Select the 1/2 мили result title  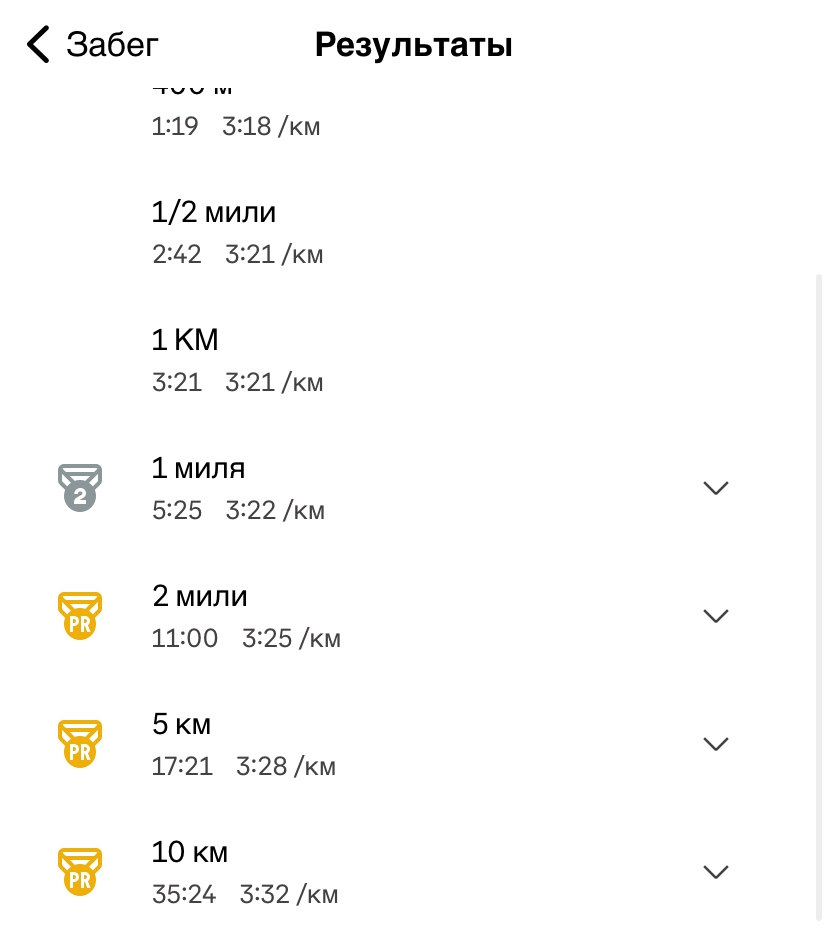tap(213, 212)
